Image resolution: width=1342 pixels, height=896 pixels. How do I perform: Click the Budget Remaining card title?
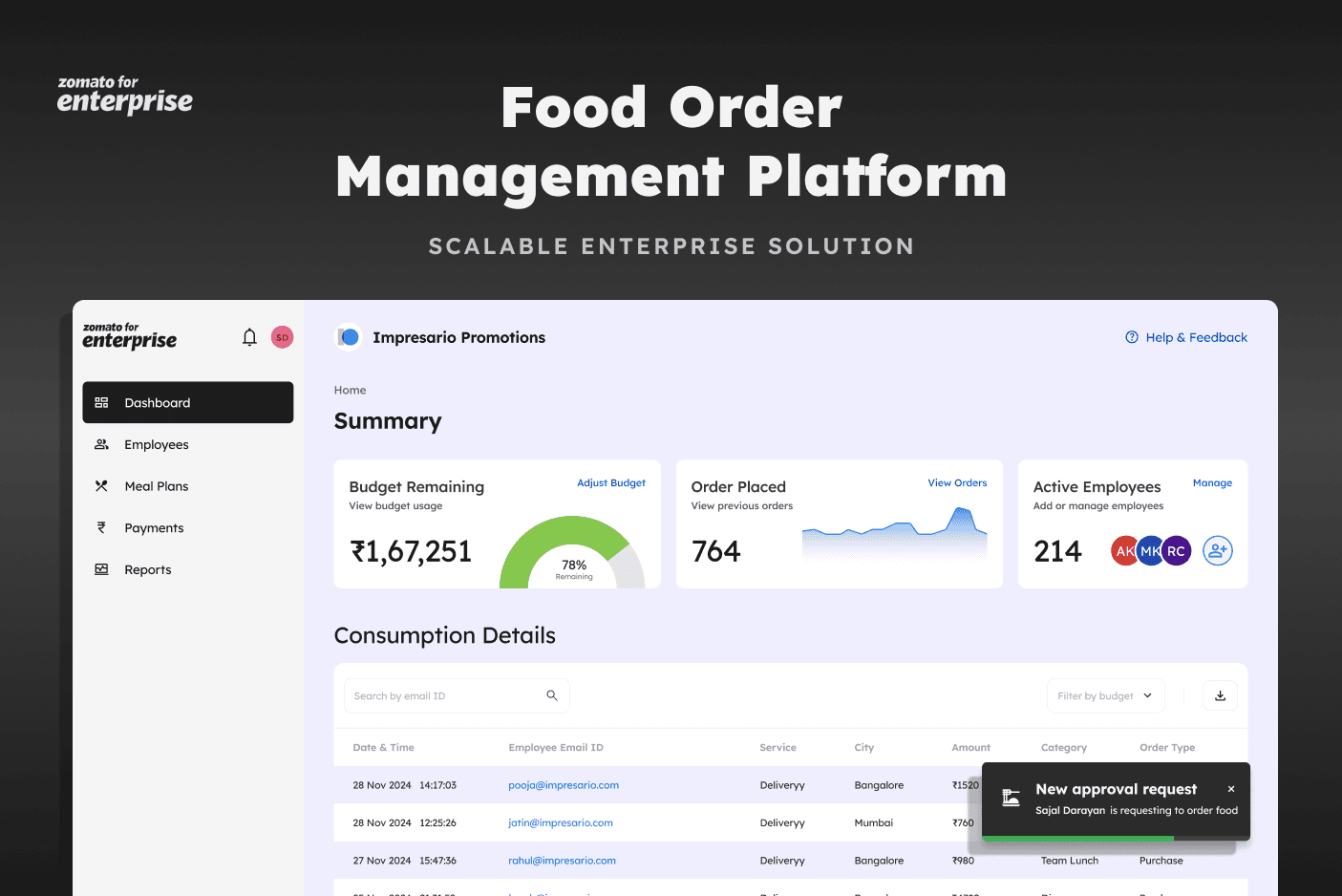tap(416, 487)
